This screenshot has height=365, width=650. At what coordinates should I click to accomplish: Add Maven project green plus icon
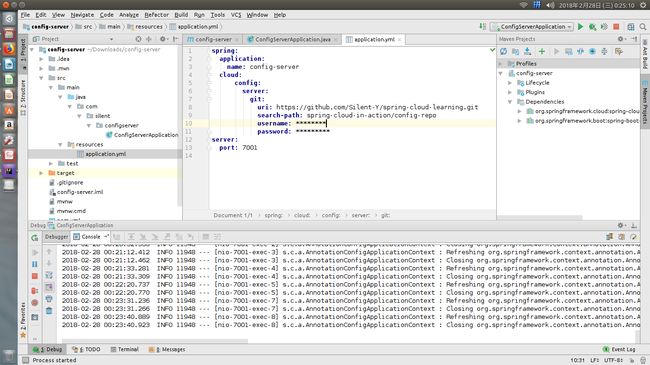coord(542,51)
